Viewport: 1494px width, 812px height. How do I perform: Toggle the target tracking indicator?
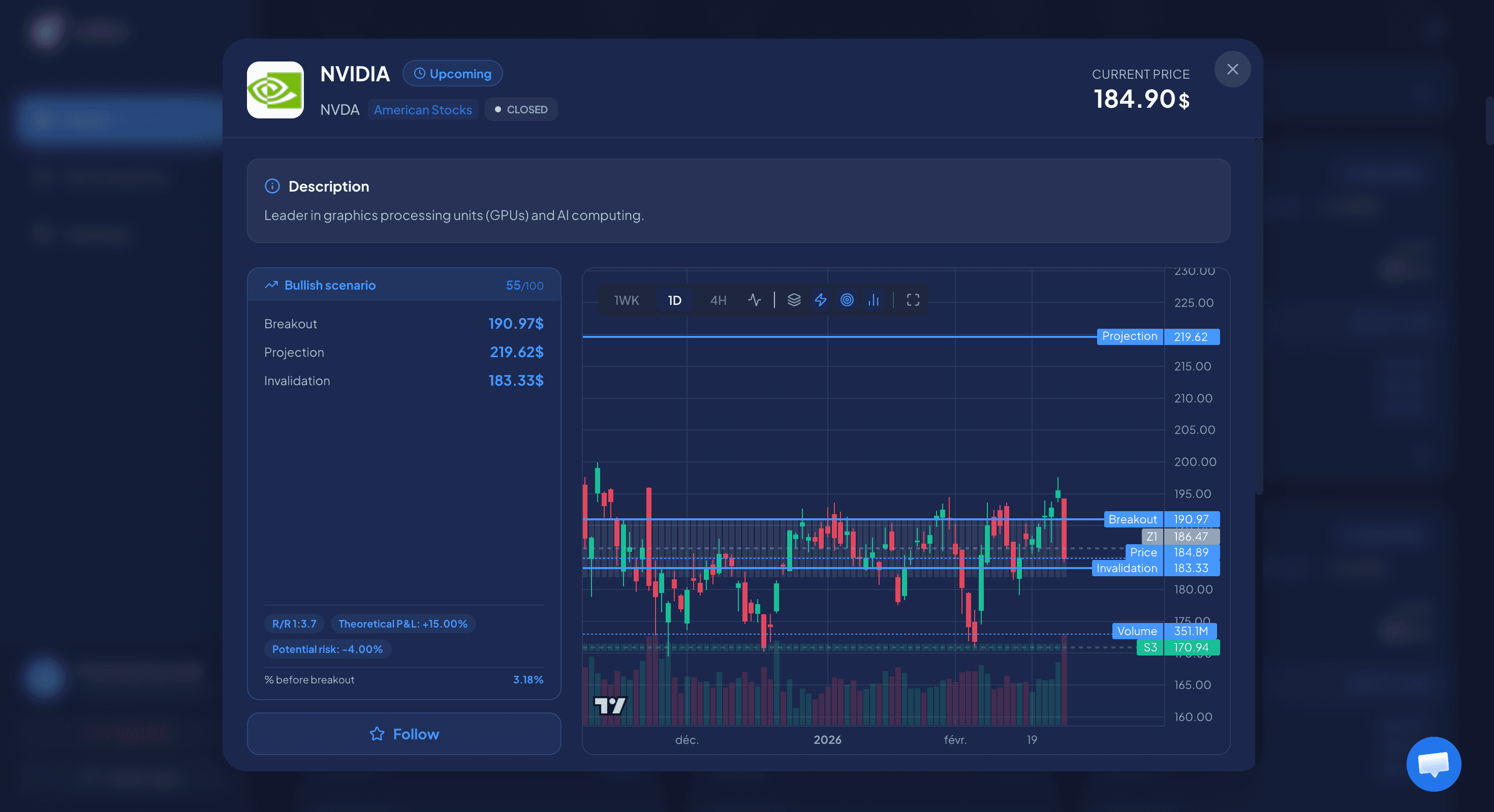(x=847, y=300)
